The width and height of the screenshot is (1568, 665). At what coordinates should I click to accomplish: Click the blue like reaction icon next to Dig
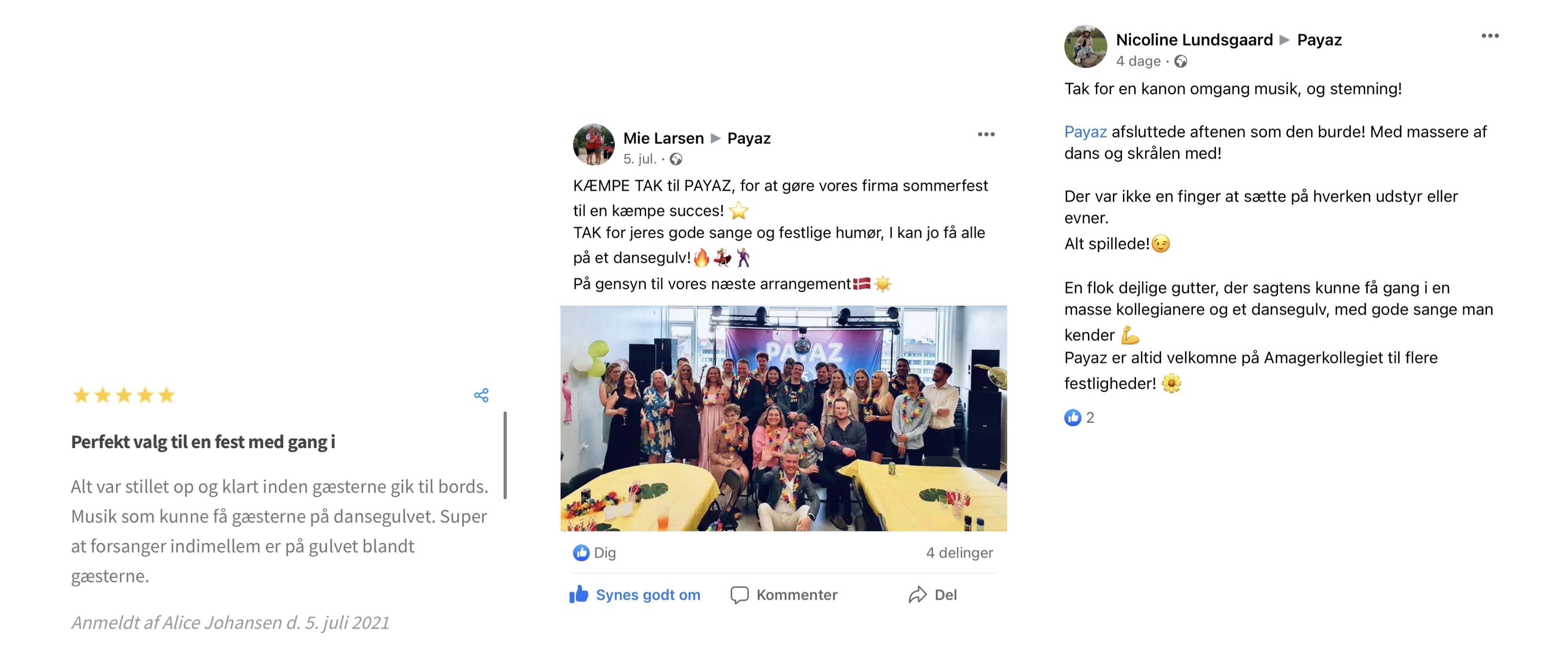[581, 552]
